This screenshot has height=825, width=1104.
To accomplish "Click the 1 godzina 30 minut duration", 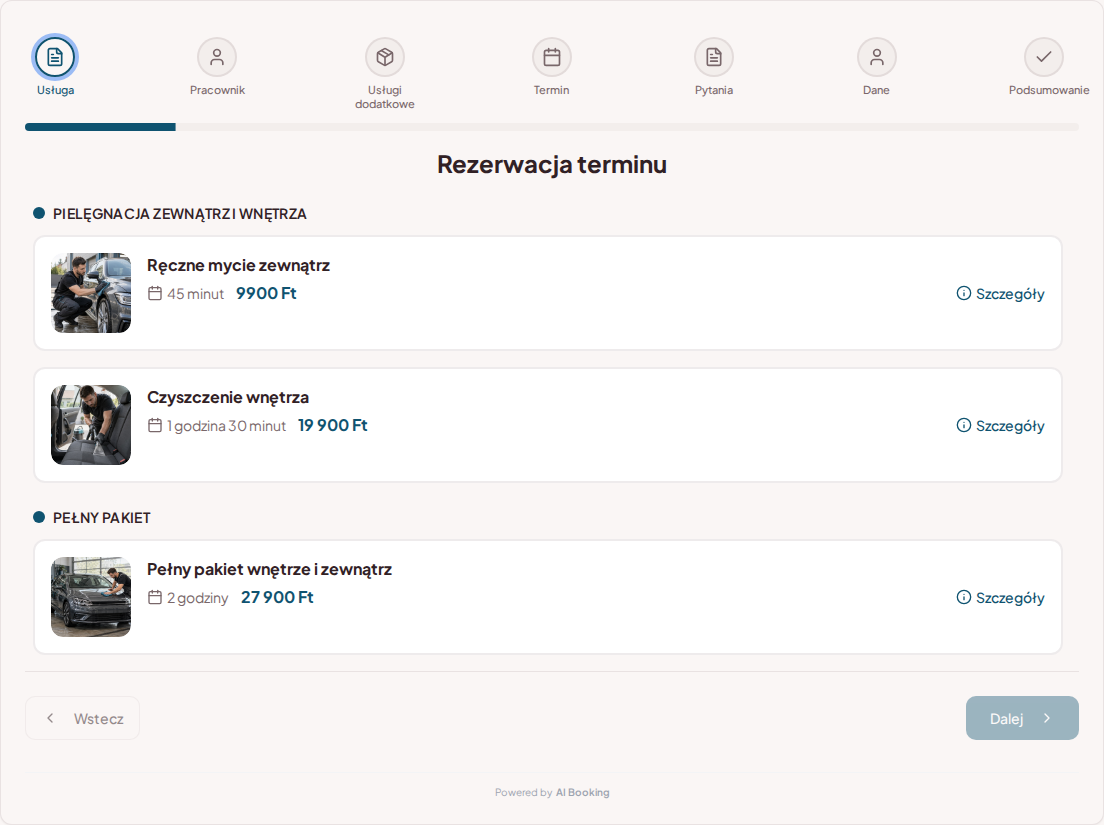I will [x=226, y=426].
